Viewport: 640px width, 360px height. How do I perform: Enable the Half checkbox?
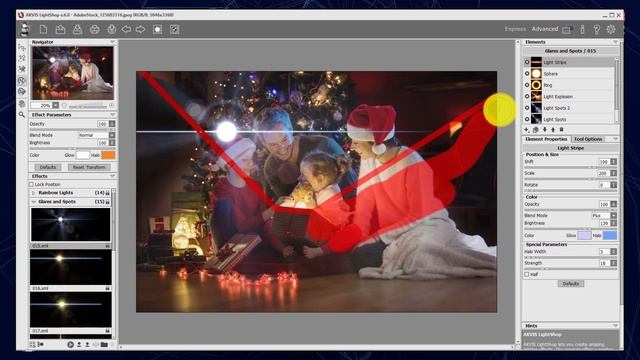pos(527,274)
